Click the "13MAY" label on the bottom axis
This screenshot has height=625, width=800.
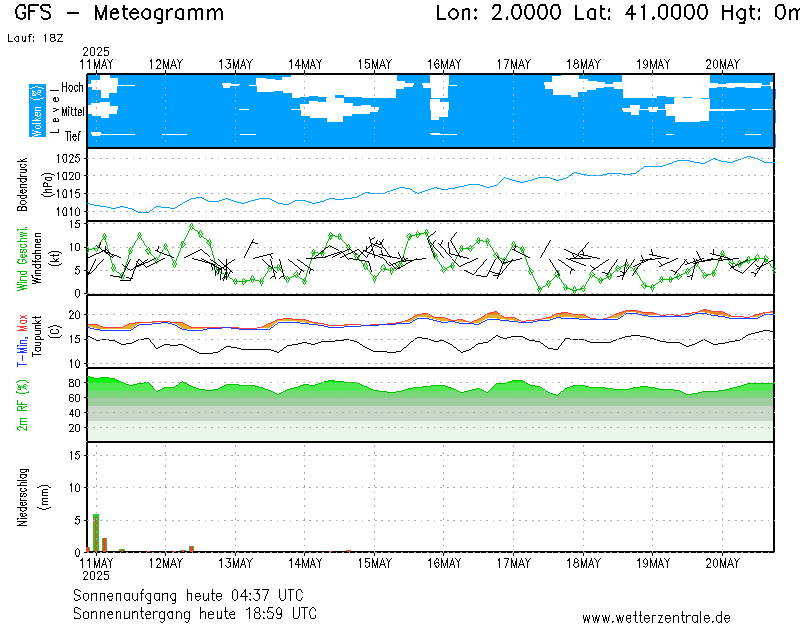pyautogui.click(x=236, y=564)
